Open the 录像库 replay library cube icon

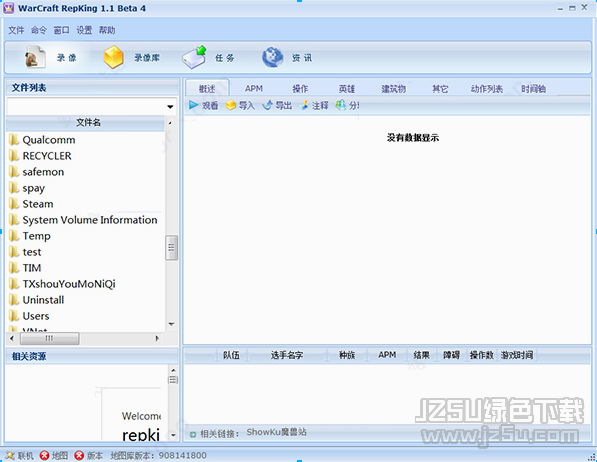pos(113,57)
